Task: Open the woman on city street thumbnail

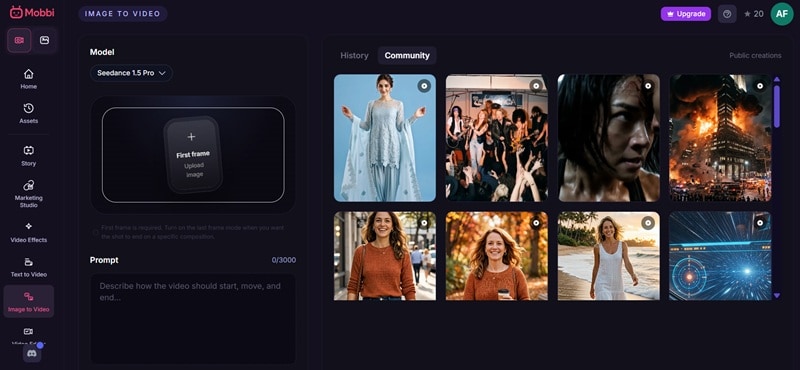Action: pyautogui.click(x=385, y=256)
